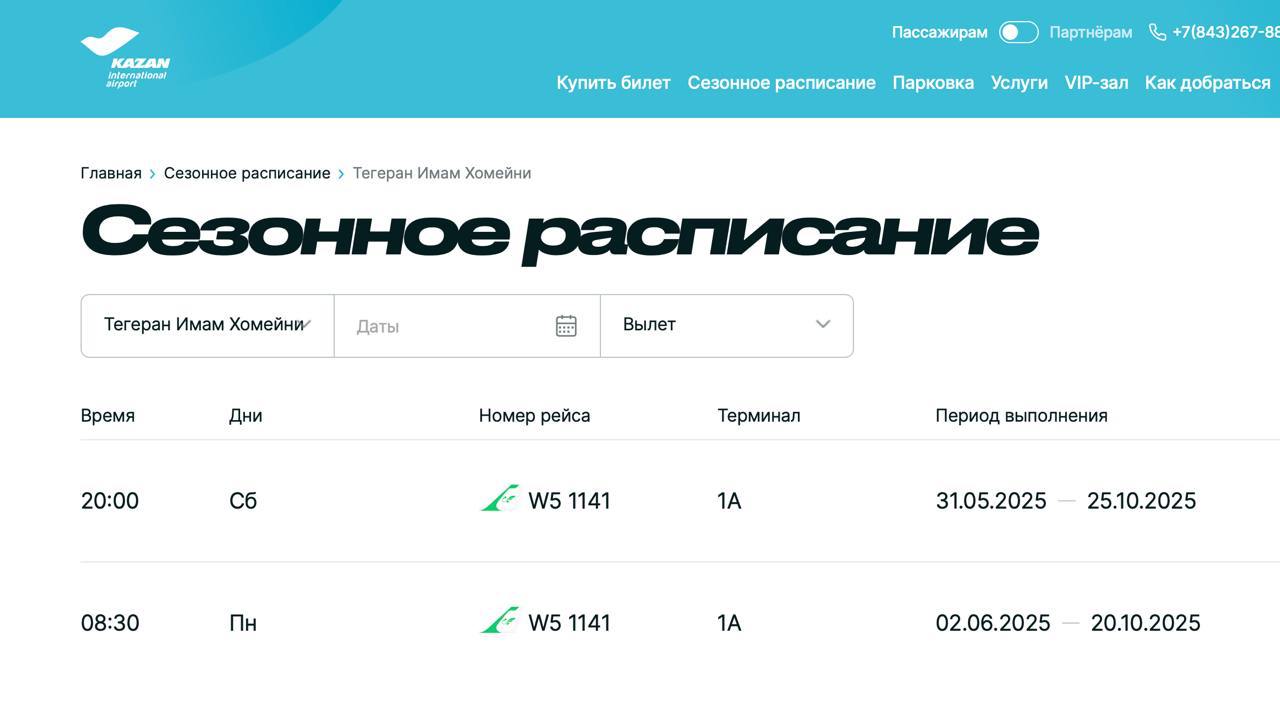Click Сезонное расписание breadcrumb link
Screen dimensions: 1280x708
pos(247,173)
